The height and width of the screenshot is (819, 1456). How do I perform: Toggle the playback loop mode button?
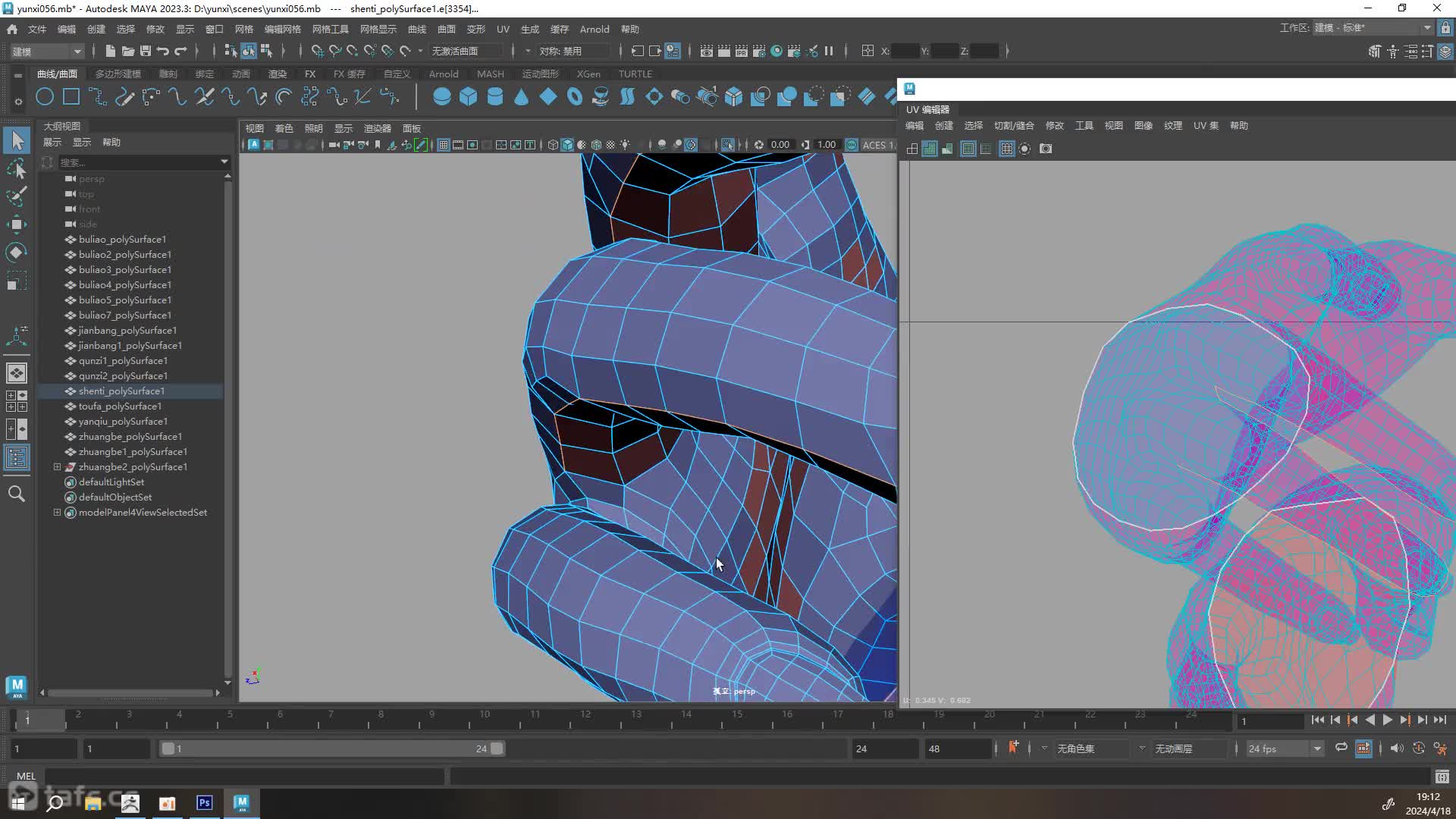1341,748
